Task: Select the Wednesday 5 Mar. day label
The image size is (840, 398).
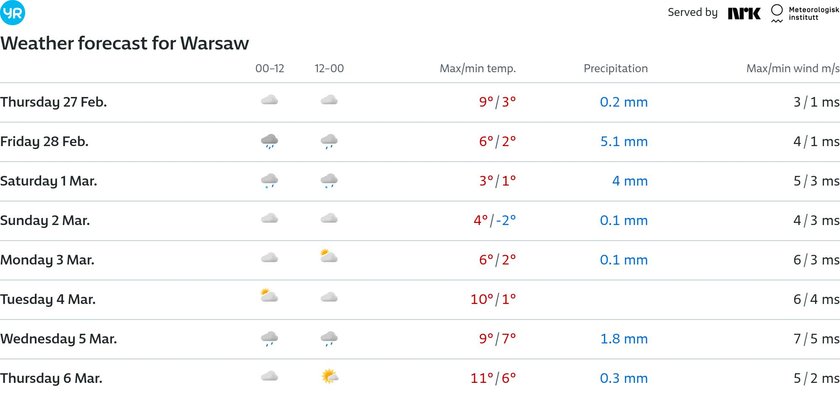Action: (x=58, y=339)
